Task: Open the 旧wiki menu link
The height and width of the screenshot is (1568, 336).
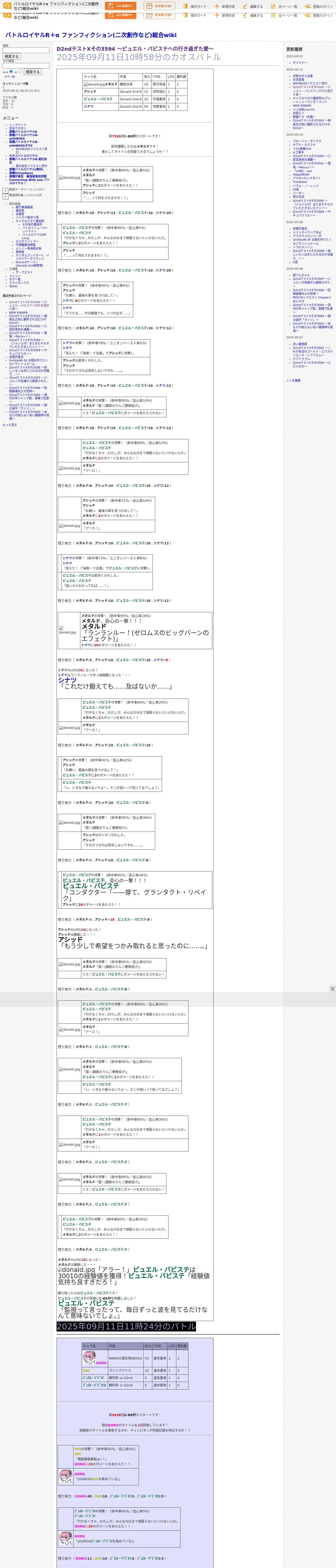Action: coord(13,286)
